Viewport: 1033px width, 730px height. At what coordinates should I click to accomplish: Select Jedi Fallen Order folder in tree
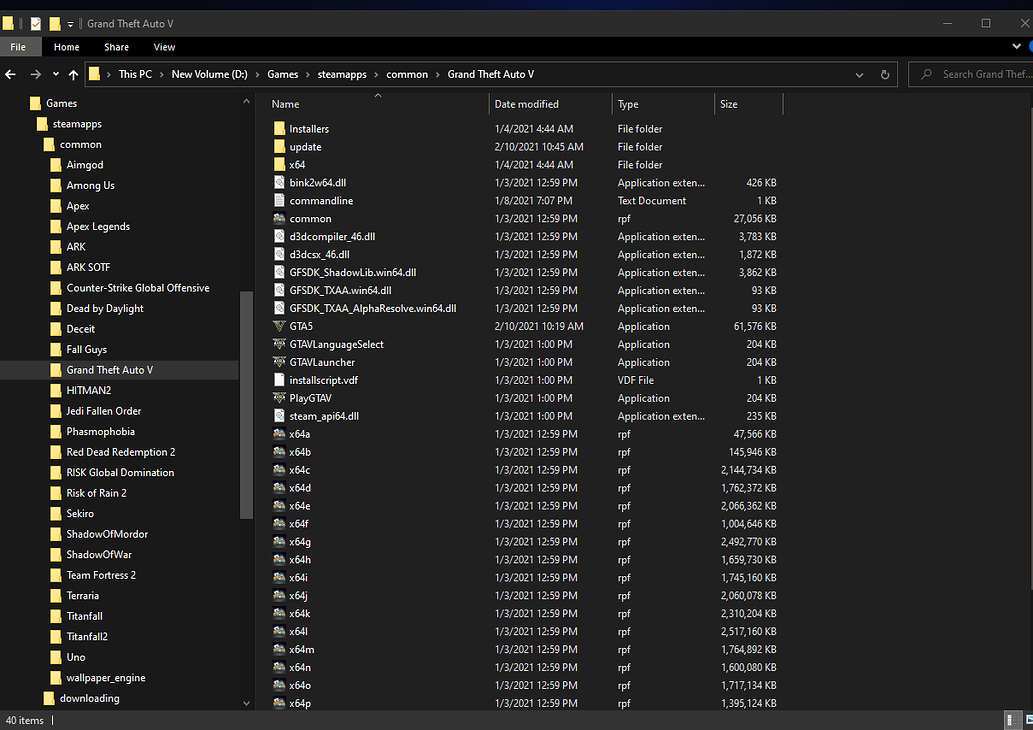tap(103, 411)
